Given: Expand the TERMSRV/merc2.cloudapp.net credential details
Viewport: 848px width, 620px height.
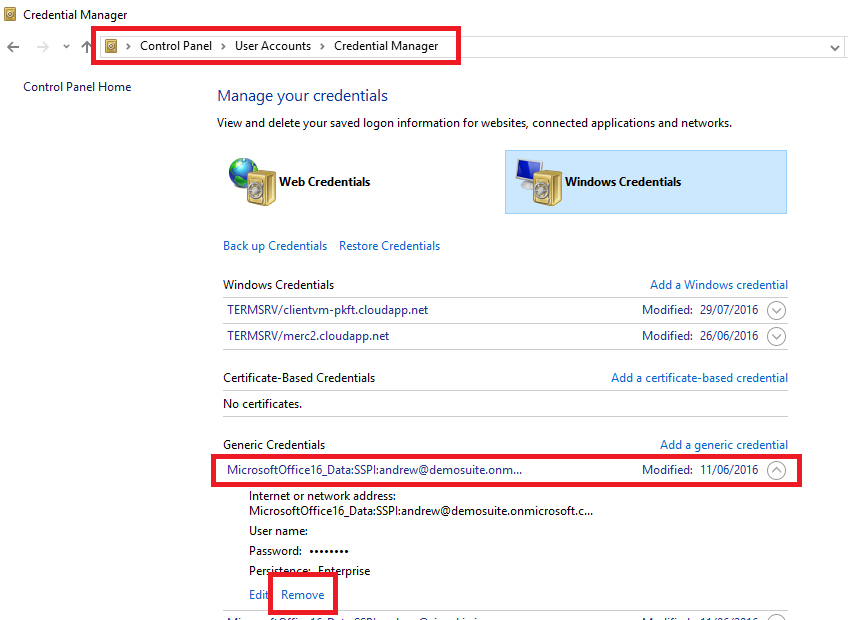Looking at the screenshot, I should point(777,336).
